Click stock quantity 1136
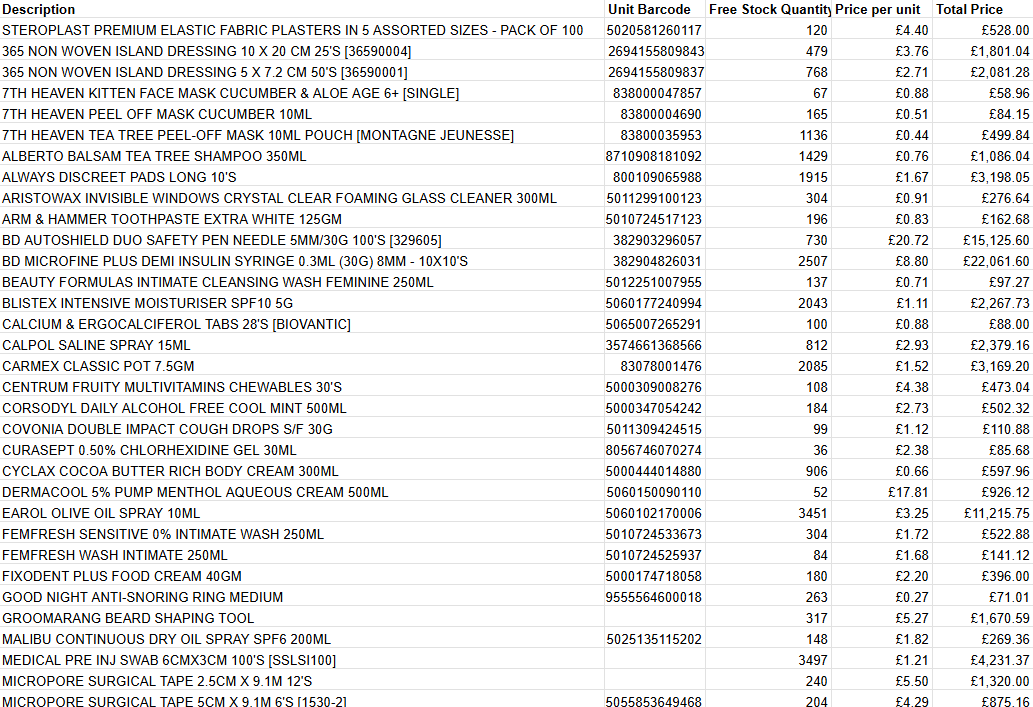This screenshot has width=1033, height=707. click(x=813, y=136)
